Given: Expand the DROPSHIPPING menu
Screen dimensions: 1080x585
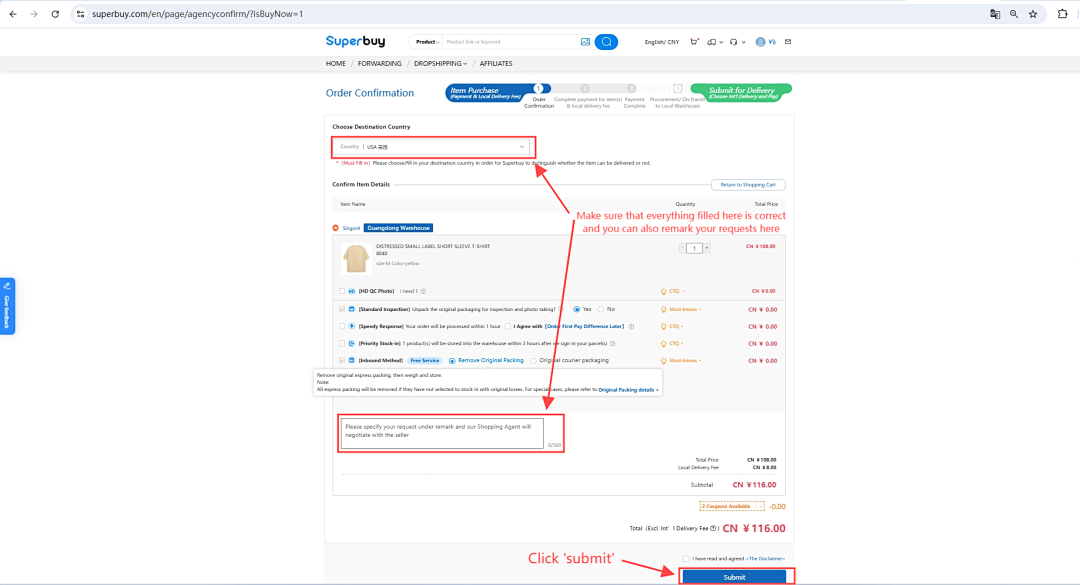Looking at the screenshot, I should click(x=440, y=63).
